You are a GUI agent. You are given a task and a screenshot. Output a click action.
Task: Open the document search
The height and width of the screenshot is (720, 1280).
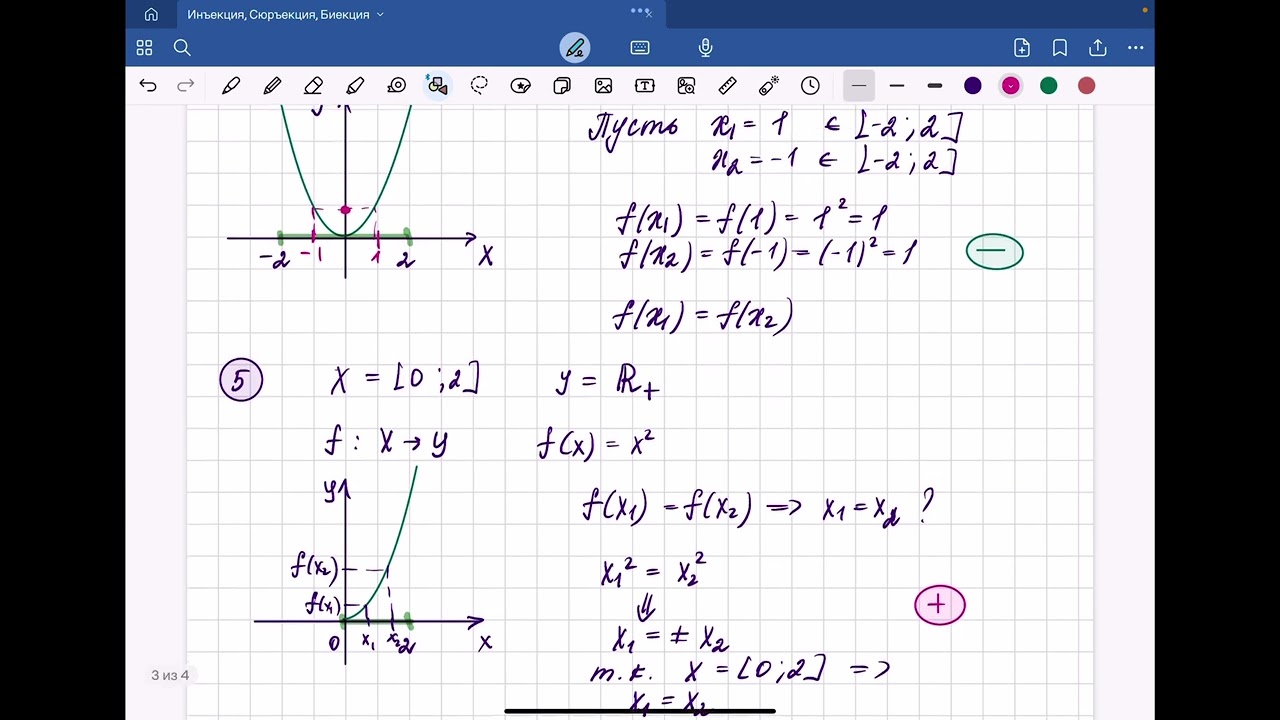[182, 48]
